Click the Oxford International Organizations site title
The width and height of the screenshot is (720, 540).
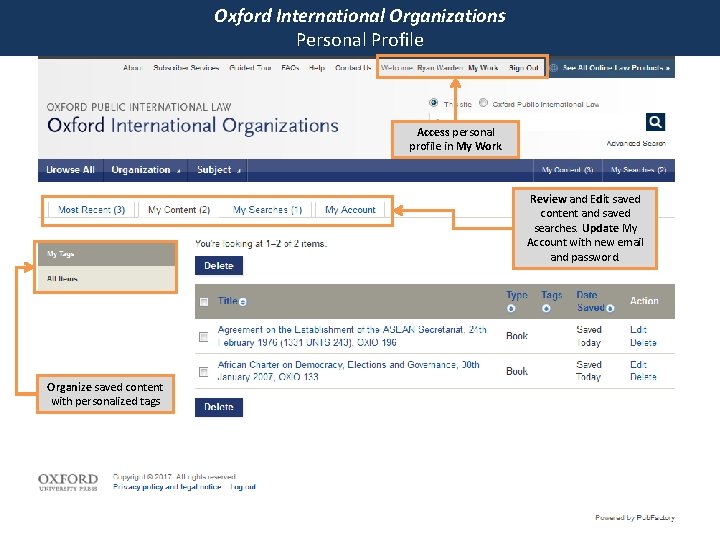tap(193, 125)
